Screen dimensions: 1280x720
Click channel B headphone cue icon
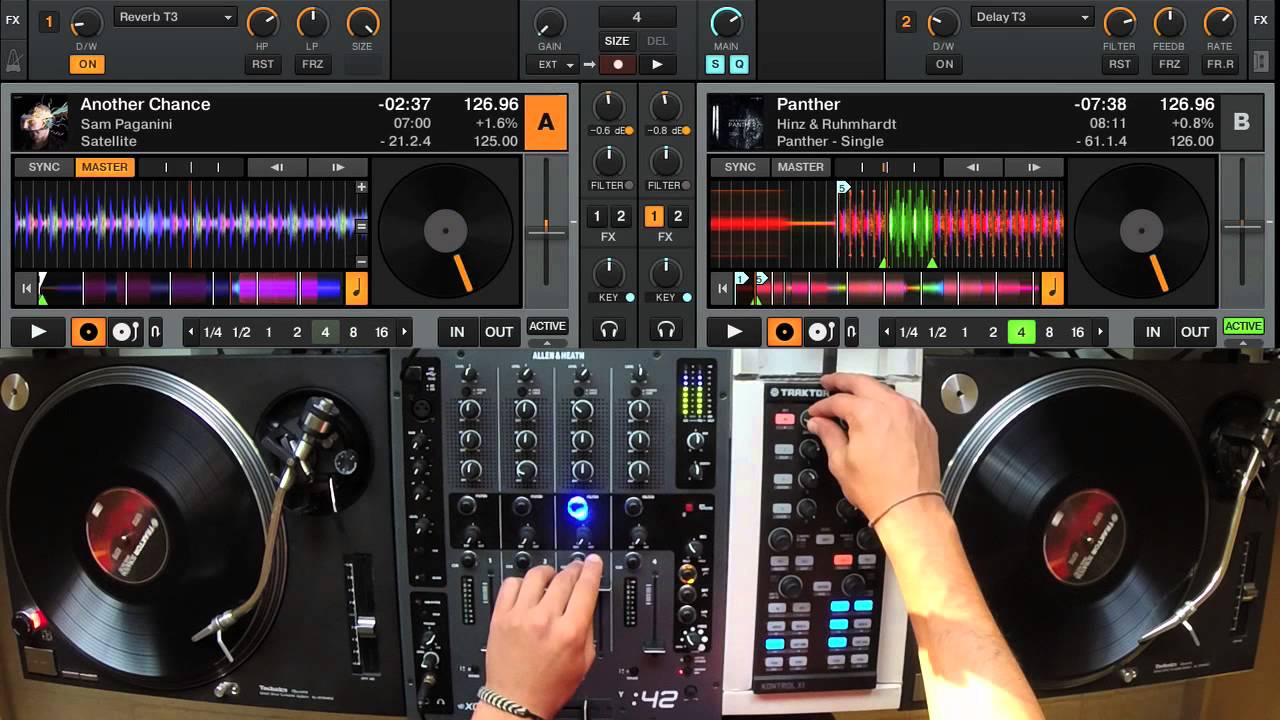665,329
